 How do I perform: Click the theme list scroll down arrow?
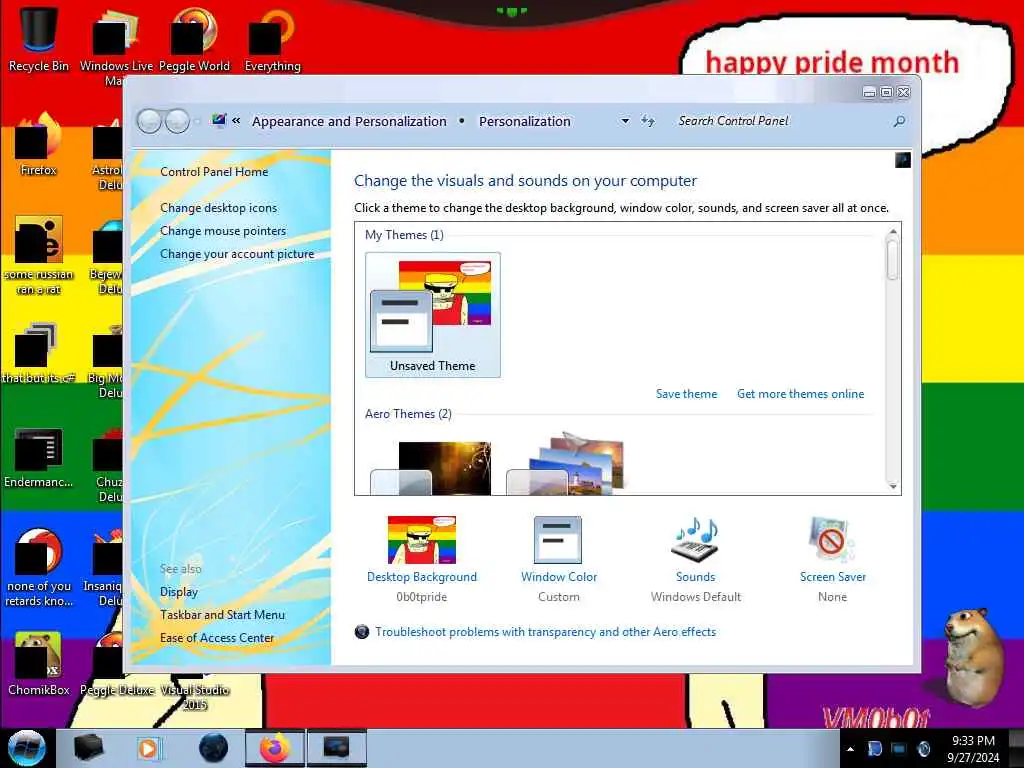tap(893, 487)
